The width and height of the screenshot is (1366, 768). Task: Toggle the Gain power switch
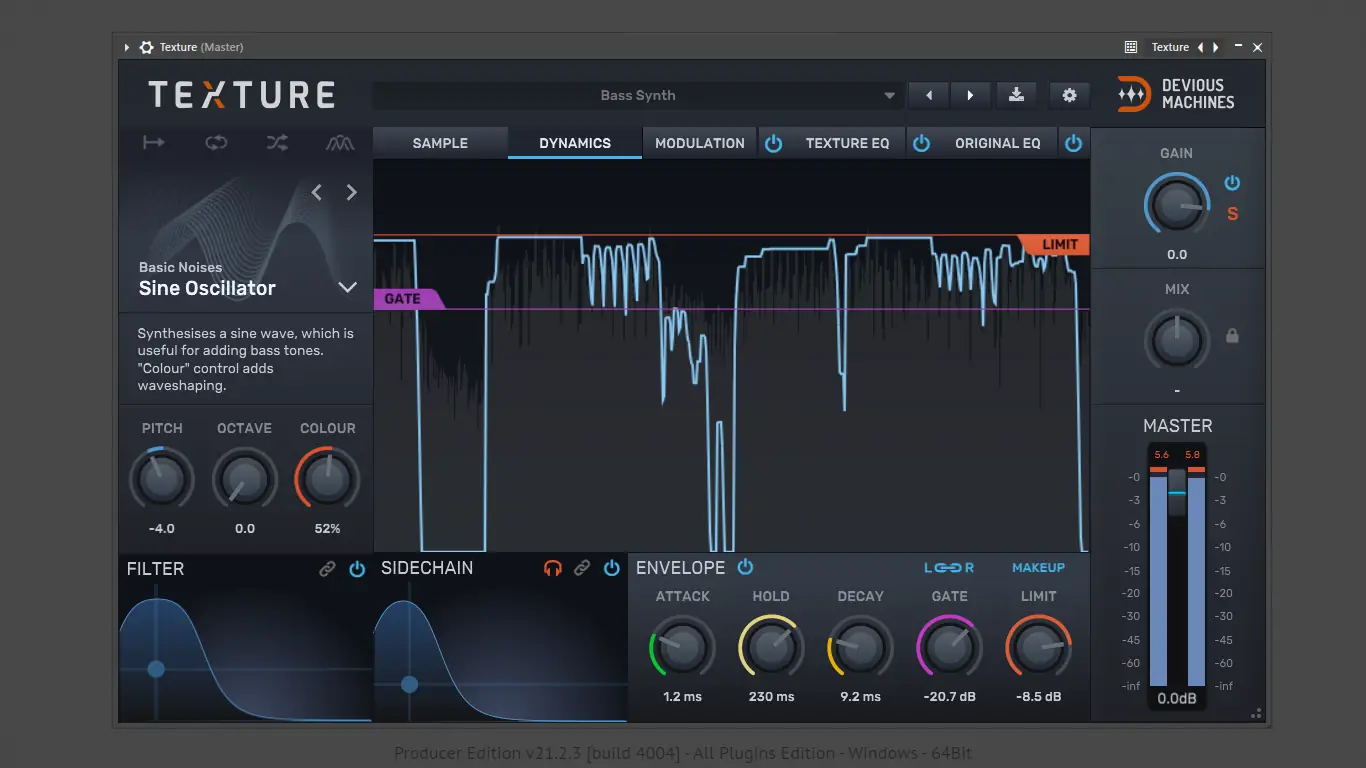point(1232,183)
